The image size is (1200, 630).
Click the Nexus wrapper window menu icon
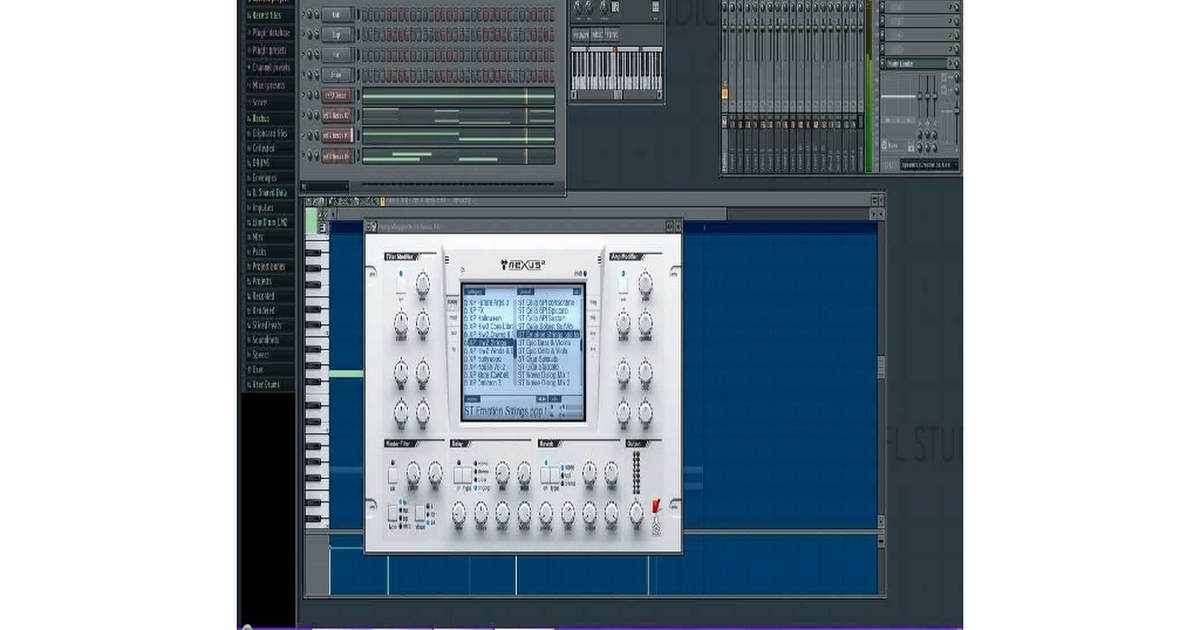click(x=370, y=227)
